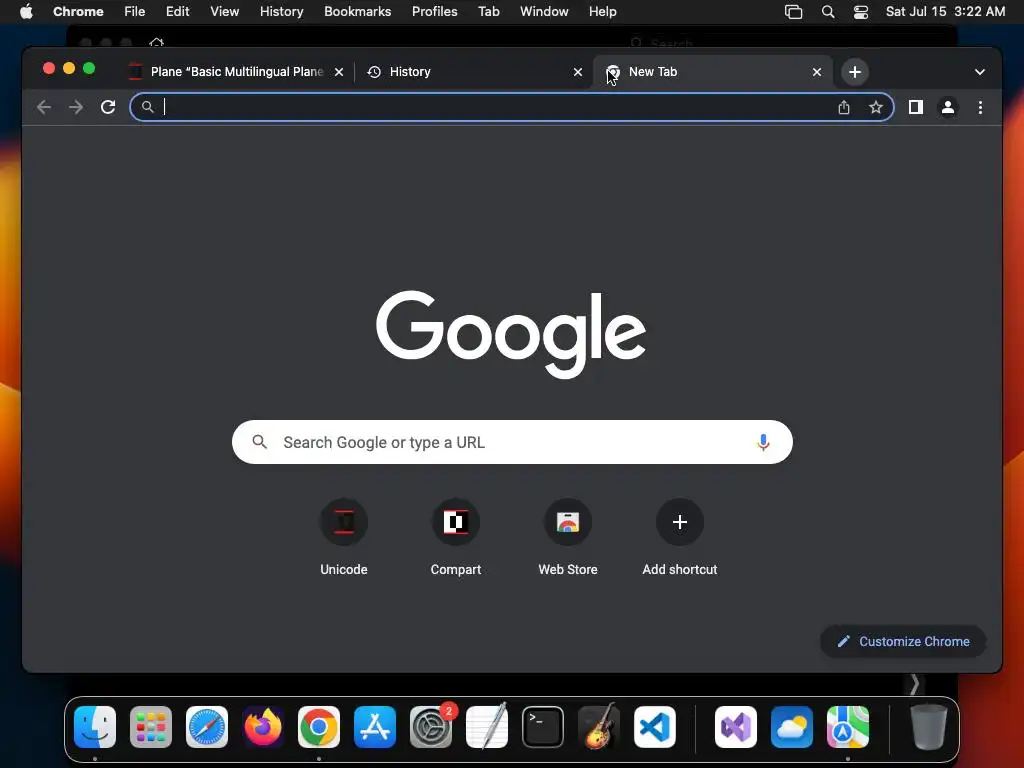Select the New Tab tab
Screen dimensions: 1024x768
tap(712, 72)
